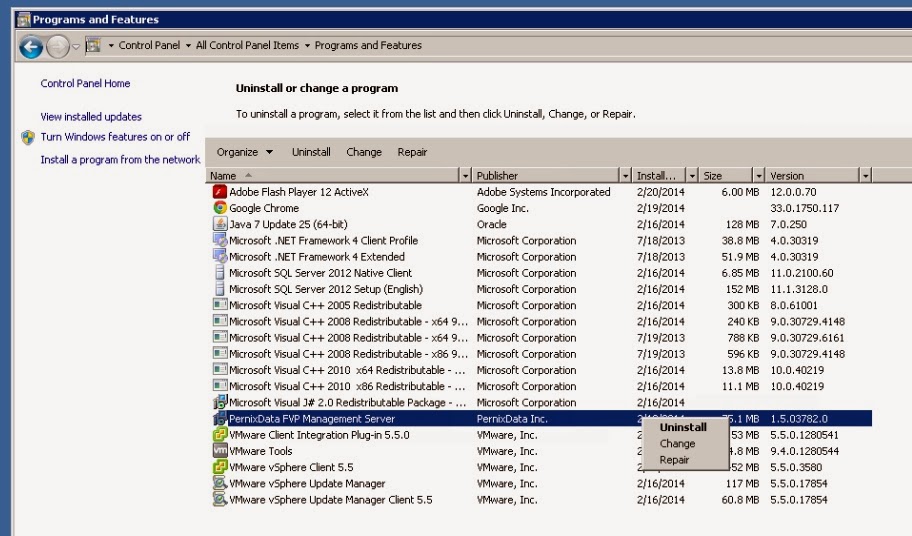
Task: Click the VMware Client Integration Plug-in icon
Action: click(219, 435)
